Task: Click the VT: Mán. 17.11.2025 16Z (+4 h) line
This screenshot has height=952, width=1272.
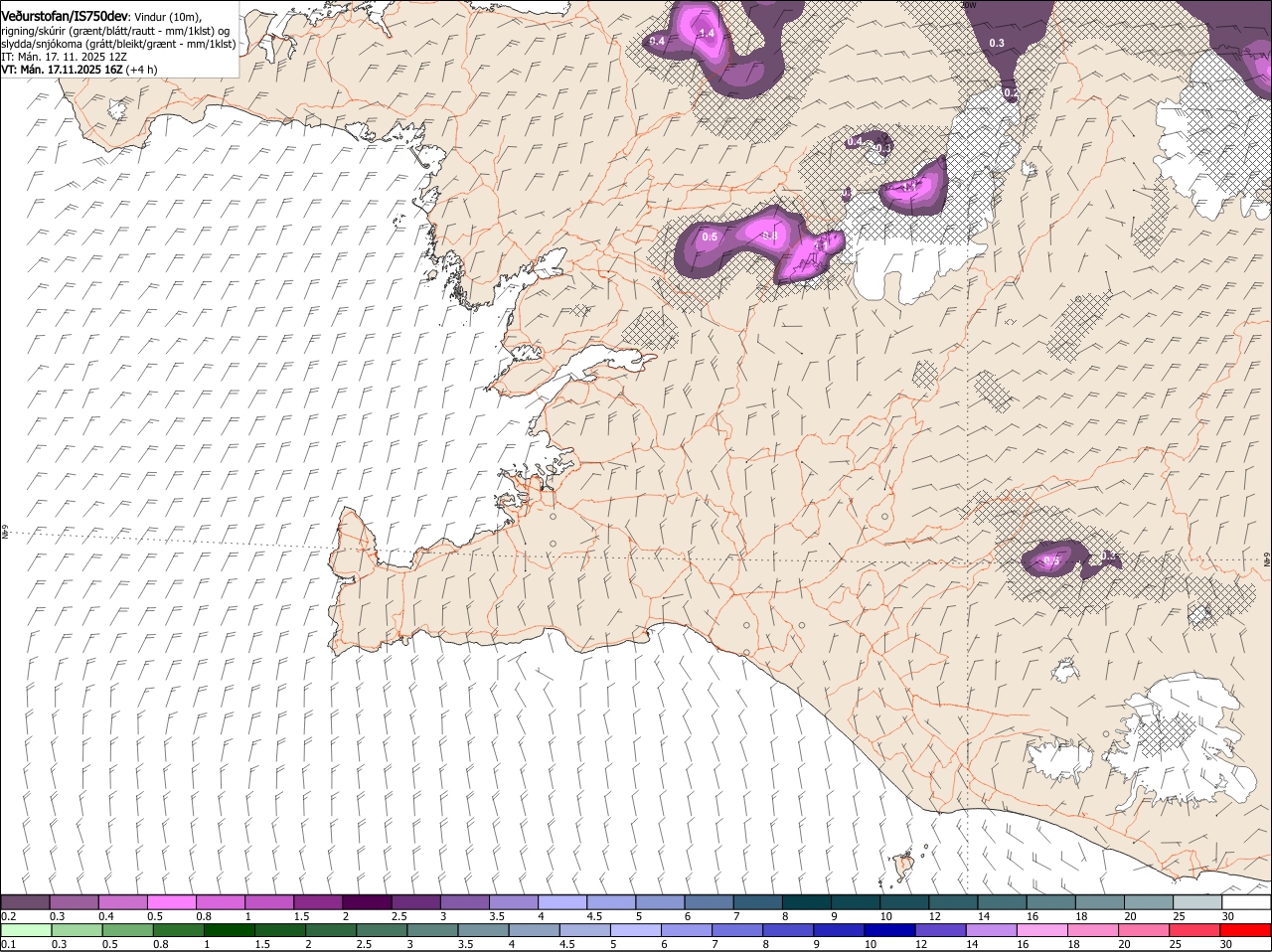Action: tap(79, 70)
